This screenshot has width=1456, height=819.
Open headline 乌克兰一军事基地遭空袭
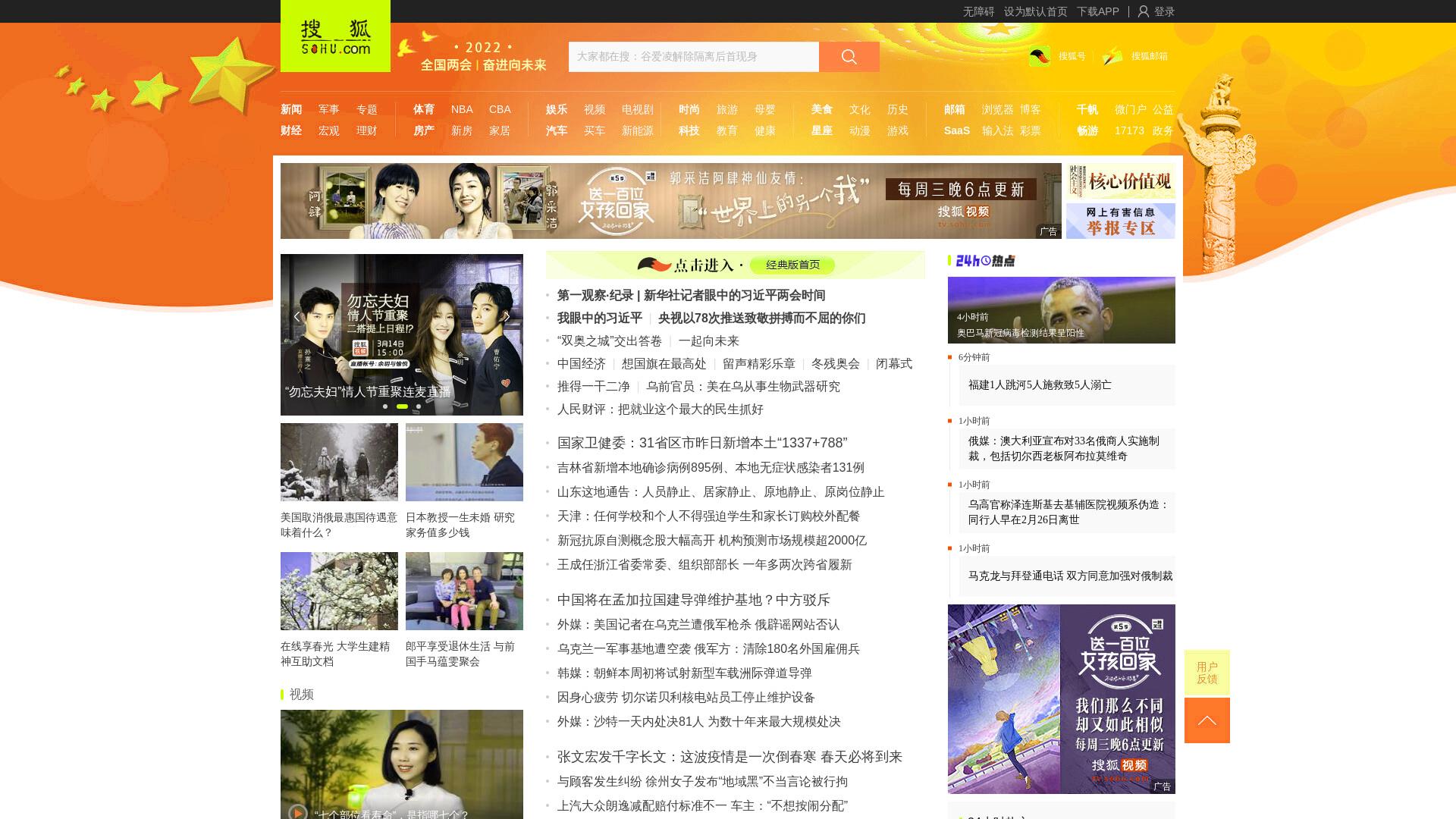click(708, 649)
